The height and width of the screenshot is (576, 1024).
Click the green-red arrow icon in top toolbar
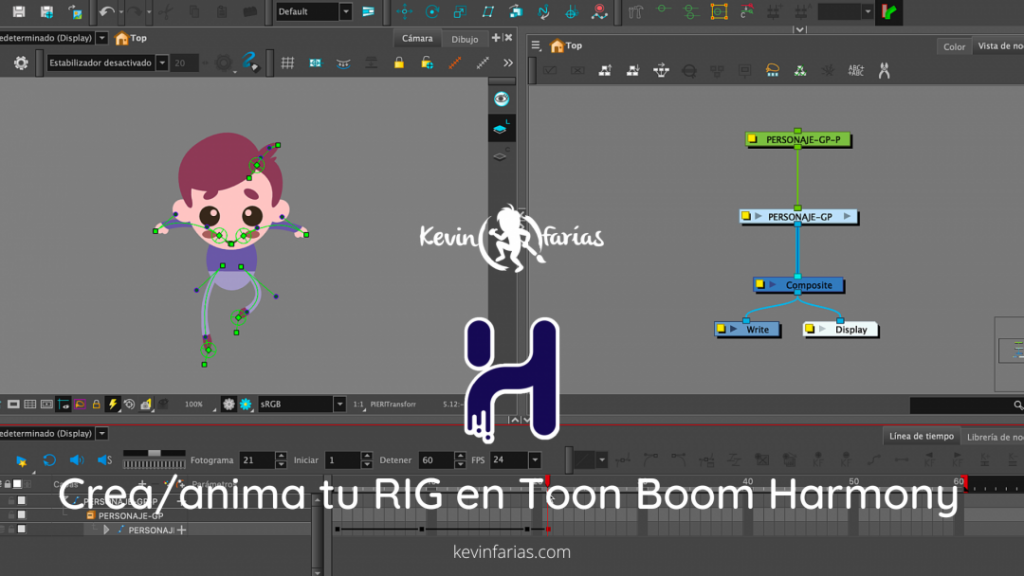(x=889, y=11)
